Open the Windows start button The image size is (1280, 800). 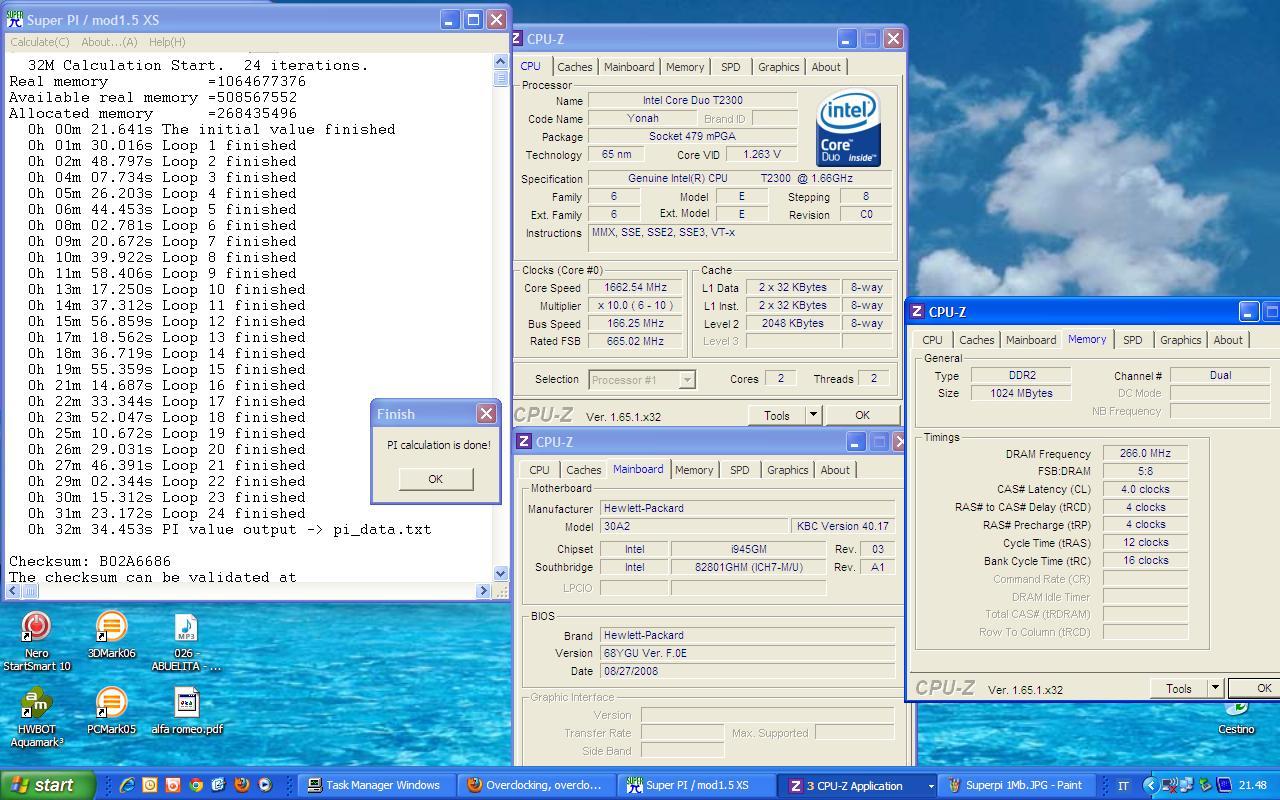coord(47,785)
